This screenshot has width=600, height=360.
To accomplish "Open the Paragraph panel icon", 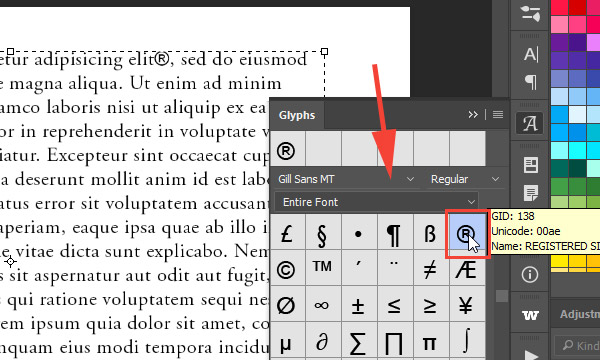I will coord(530,82).
